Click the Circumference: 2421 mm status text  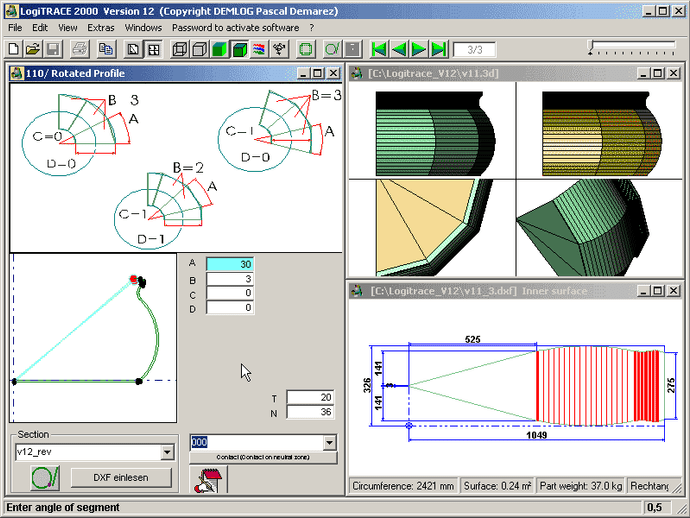[403, 486]
